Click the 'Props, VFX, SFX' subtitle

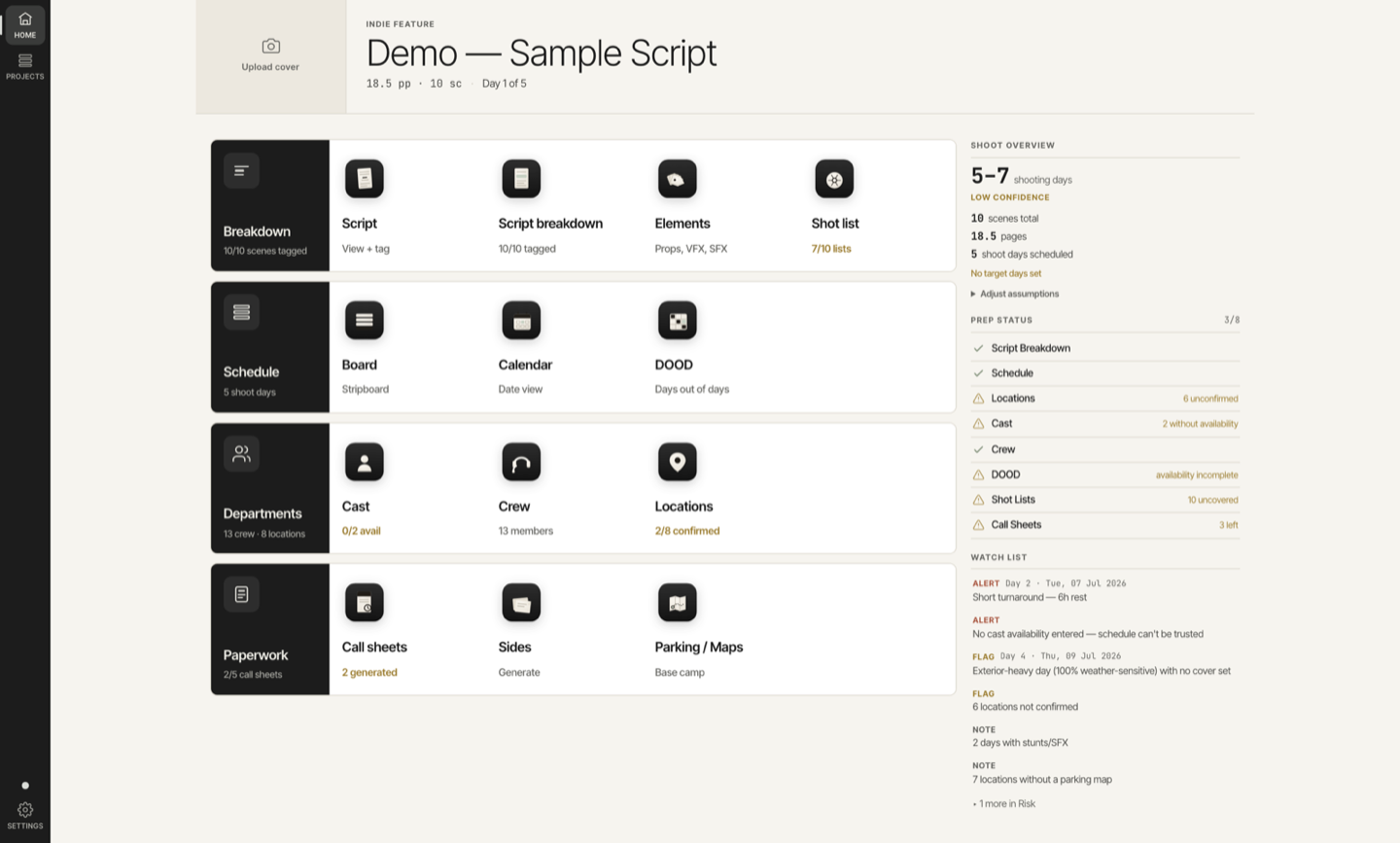pos(691,249)
